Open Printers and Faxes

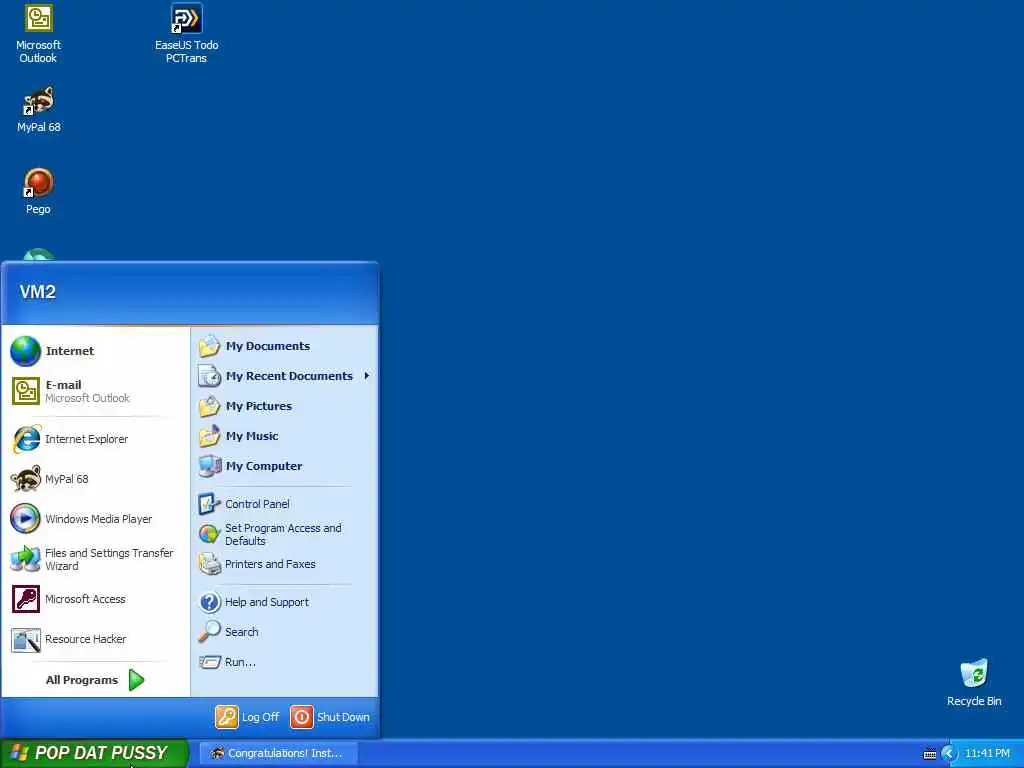pos(283,564)
